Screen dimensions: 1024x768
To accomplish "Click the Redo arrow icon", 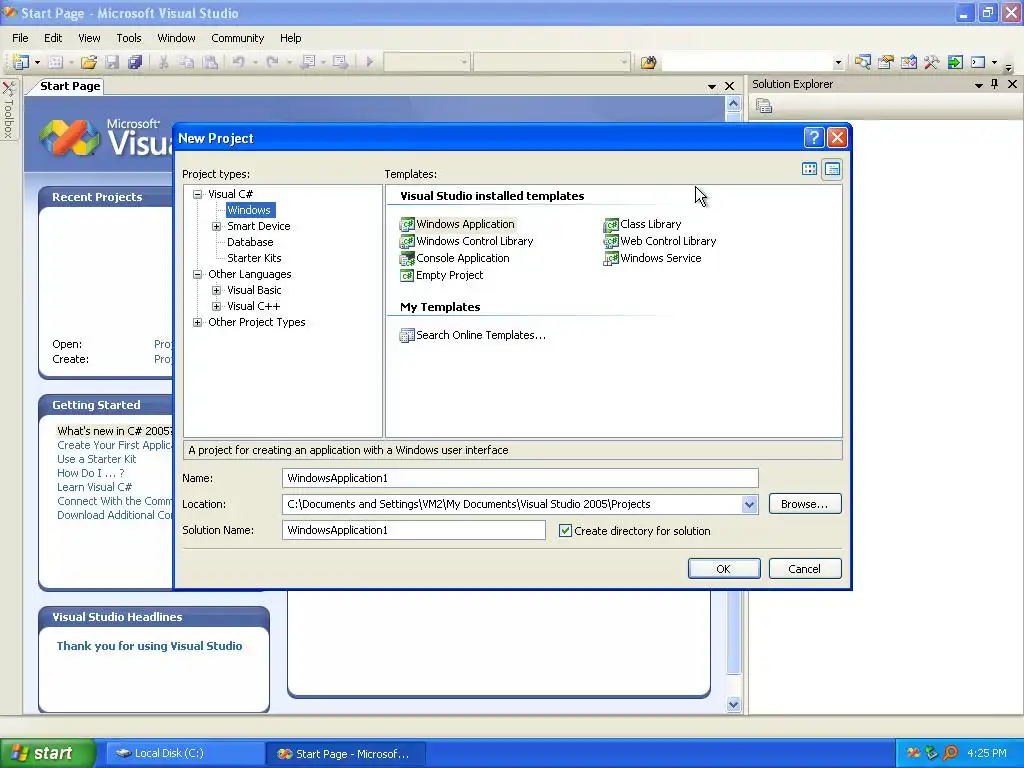I will 272,62.
